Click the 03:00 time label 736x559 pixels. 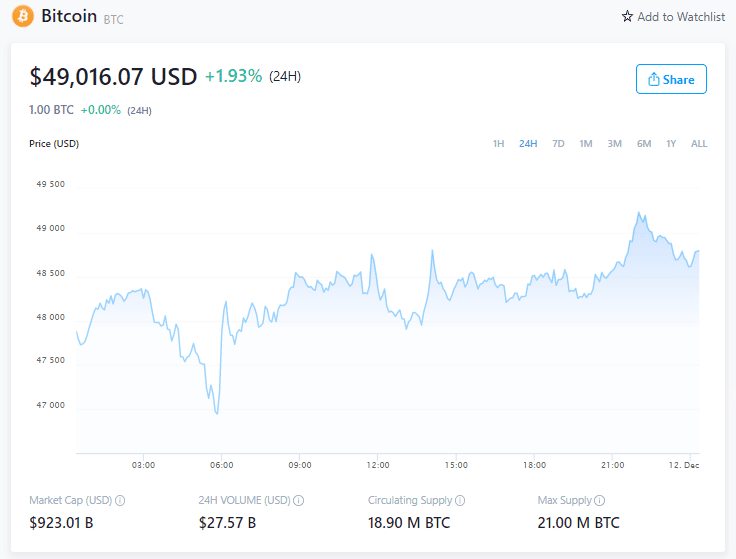pyautogui.click(x=143, y=465)
